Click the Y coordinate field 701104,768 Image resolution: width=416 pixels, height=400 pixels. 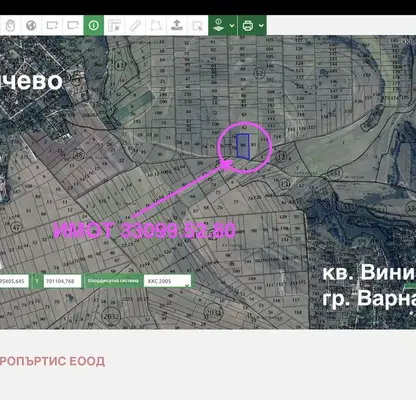[x=62, y=281]
